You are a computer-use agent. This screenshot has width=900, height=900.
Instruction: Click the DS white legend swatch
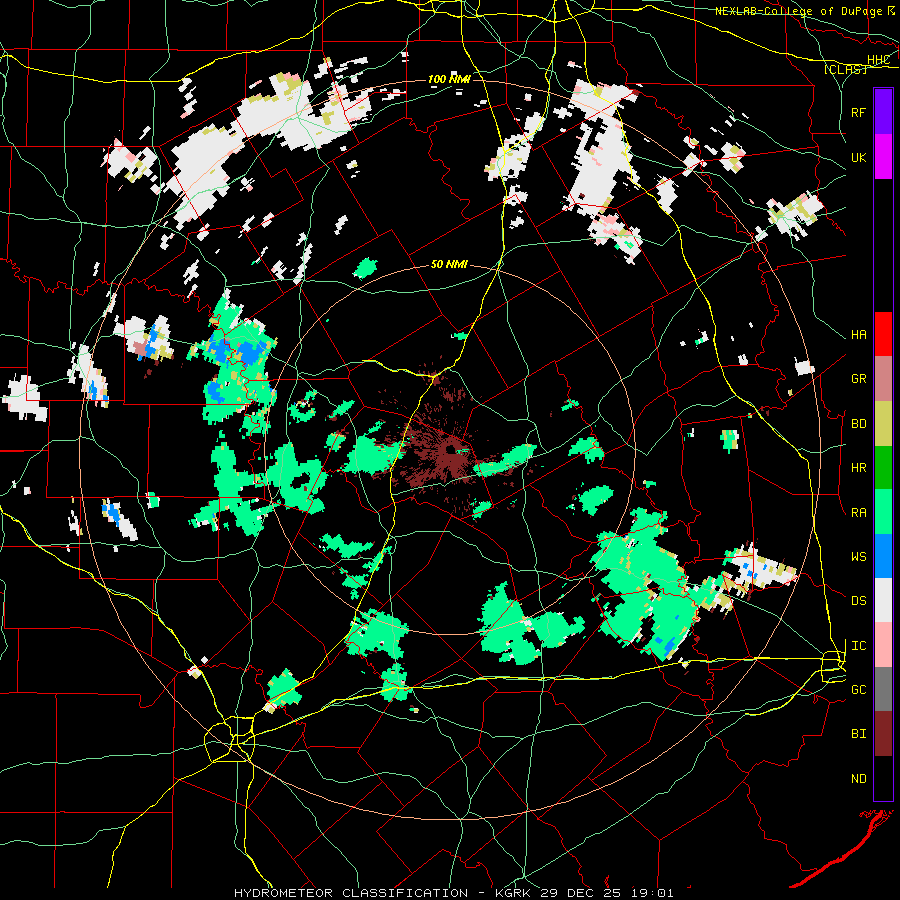coord(883,600)
